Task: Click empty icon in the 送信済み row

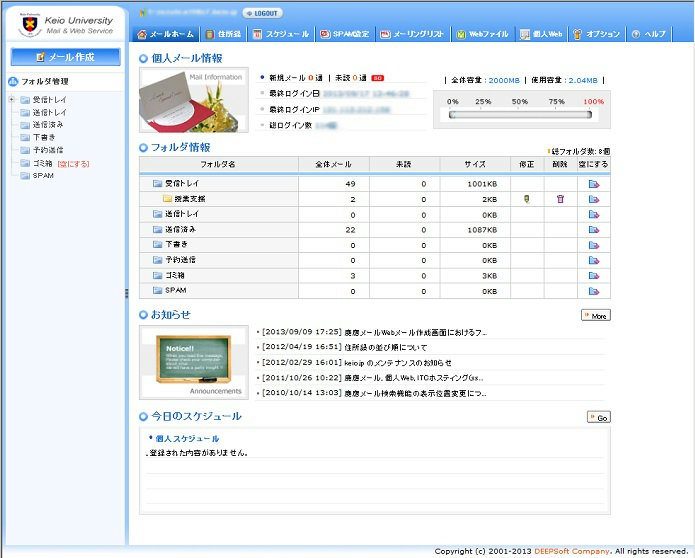Action: [594, 230]
